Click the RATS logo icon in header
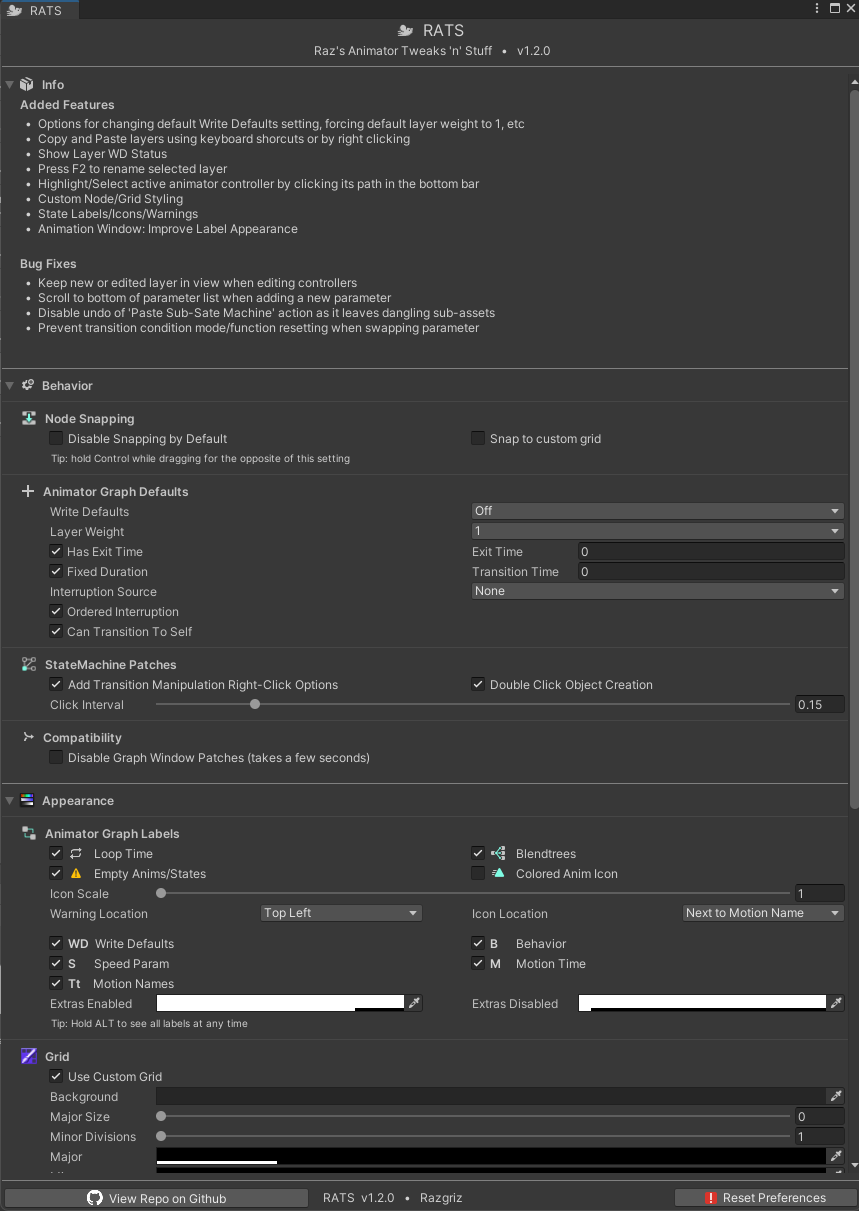The height and width of the screenshot is (1211, 859). (x=406, y=30)
